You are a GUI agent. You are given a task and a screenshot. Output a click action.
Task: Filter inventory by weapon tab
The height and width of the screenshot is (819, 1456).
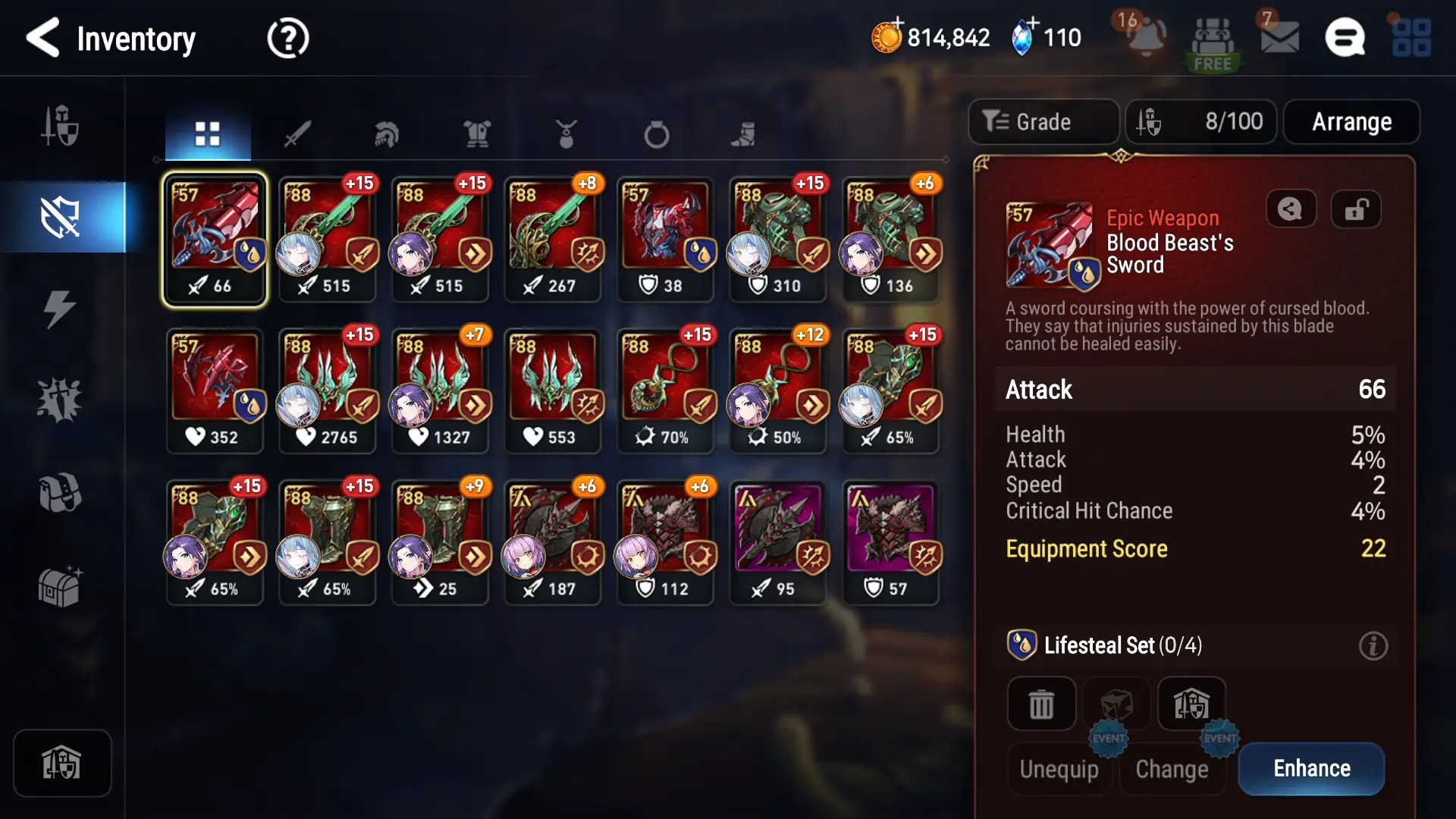click(x=297, y=134)
